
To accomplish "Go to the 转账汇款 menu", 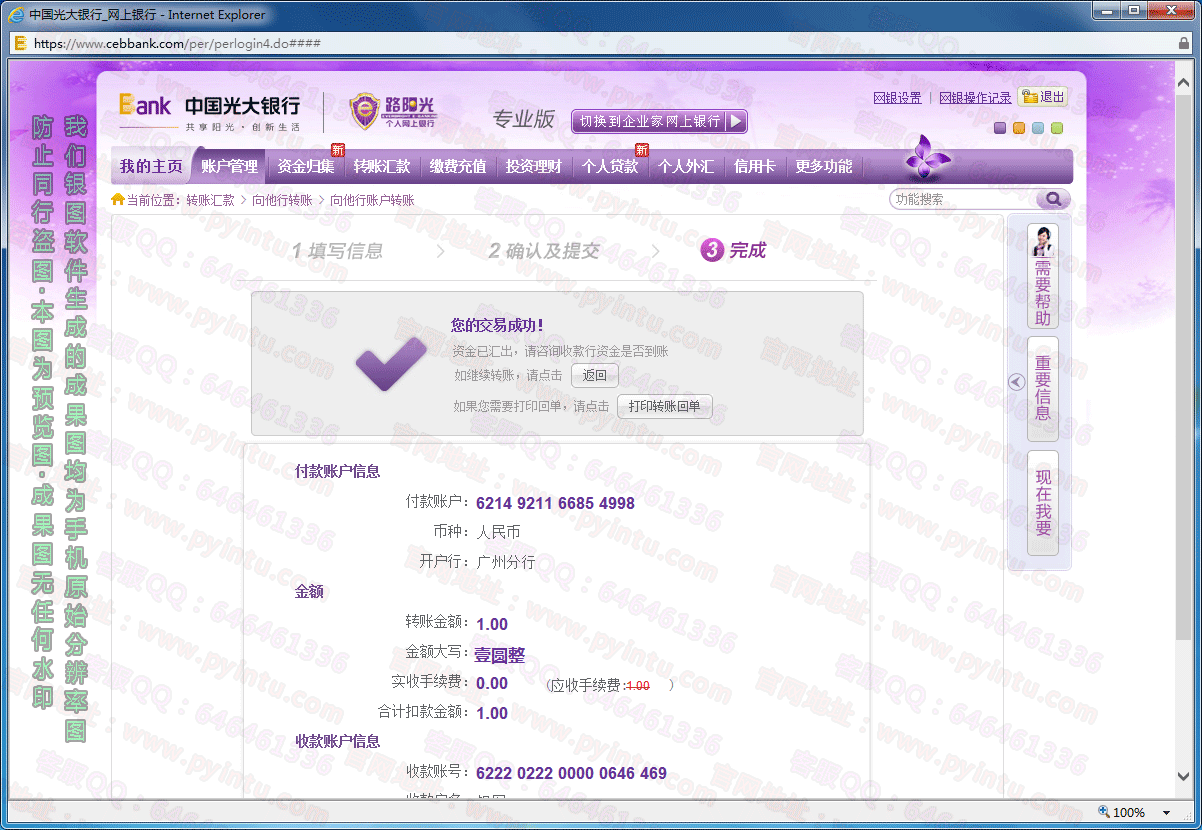I will coord(382,166).
